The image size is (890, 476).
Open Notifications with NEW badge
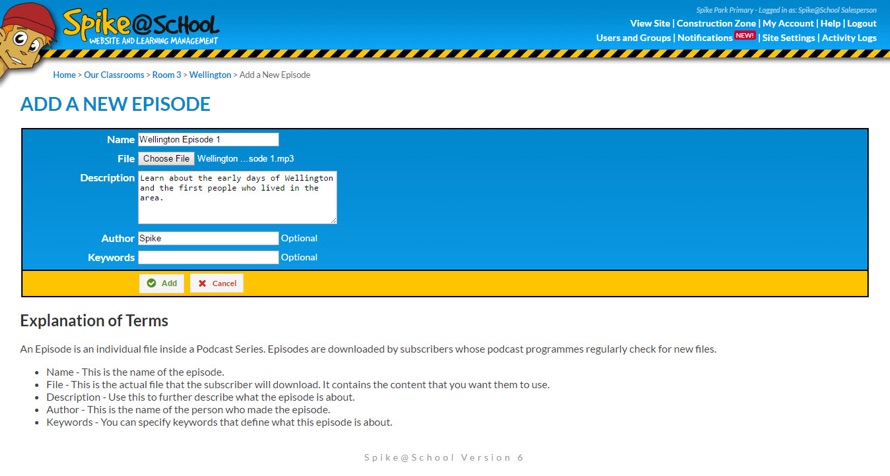tap(705, 38)
